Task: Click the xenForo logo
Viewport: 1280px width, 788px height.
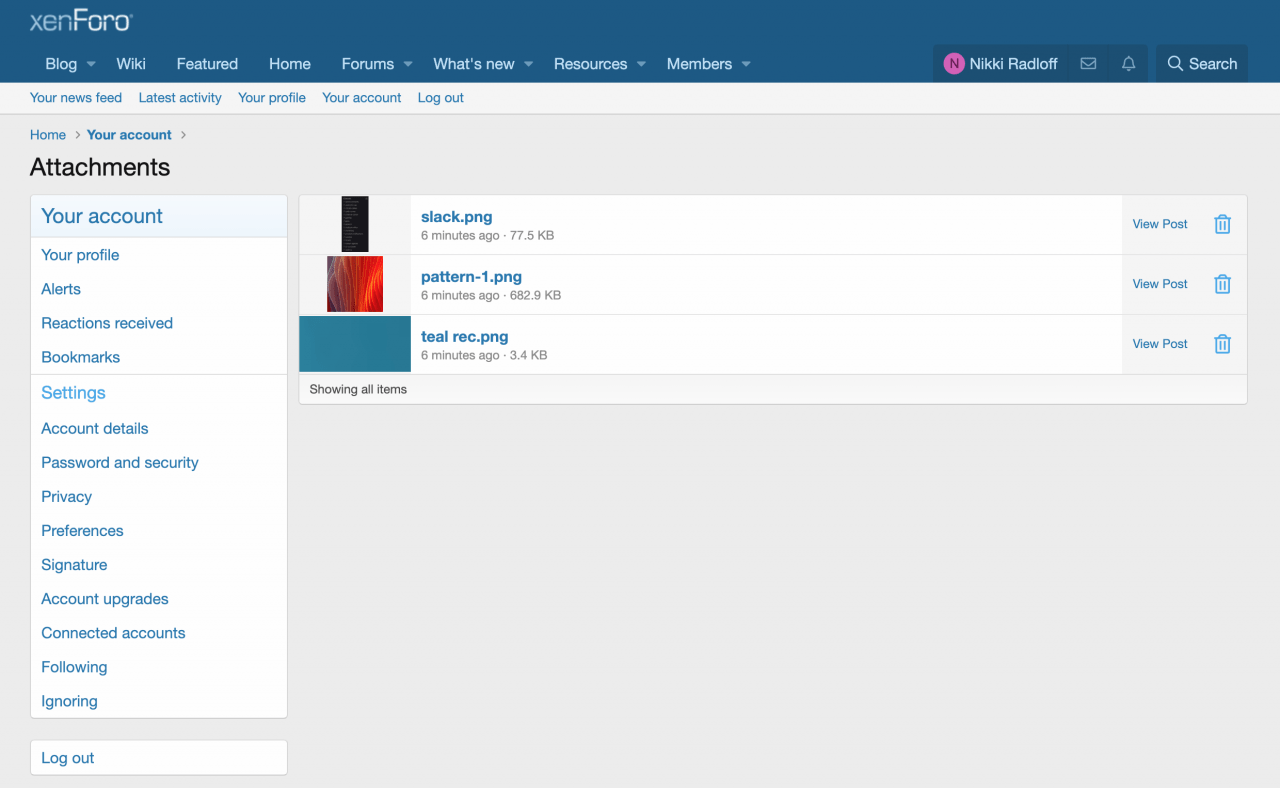Action: 81,21
